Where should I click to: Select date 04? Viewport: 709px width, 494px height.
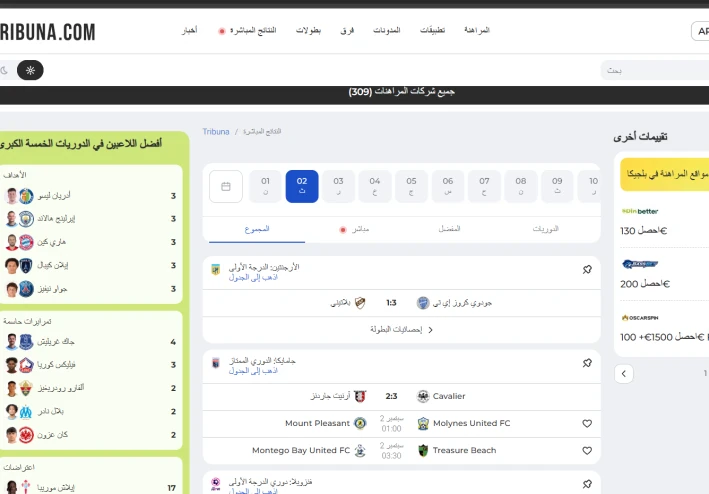pyautogui.click(x=375, y=186)
